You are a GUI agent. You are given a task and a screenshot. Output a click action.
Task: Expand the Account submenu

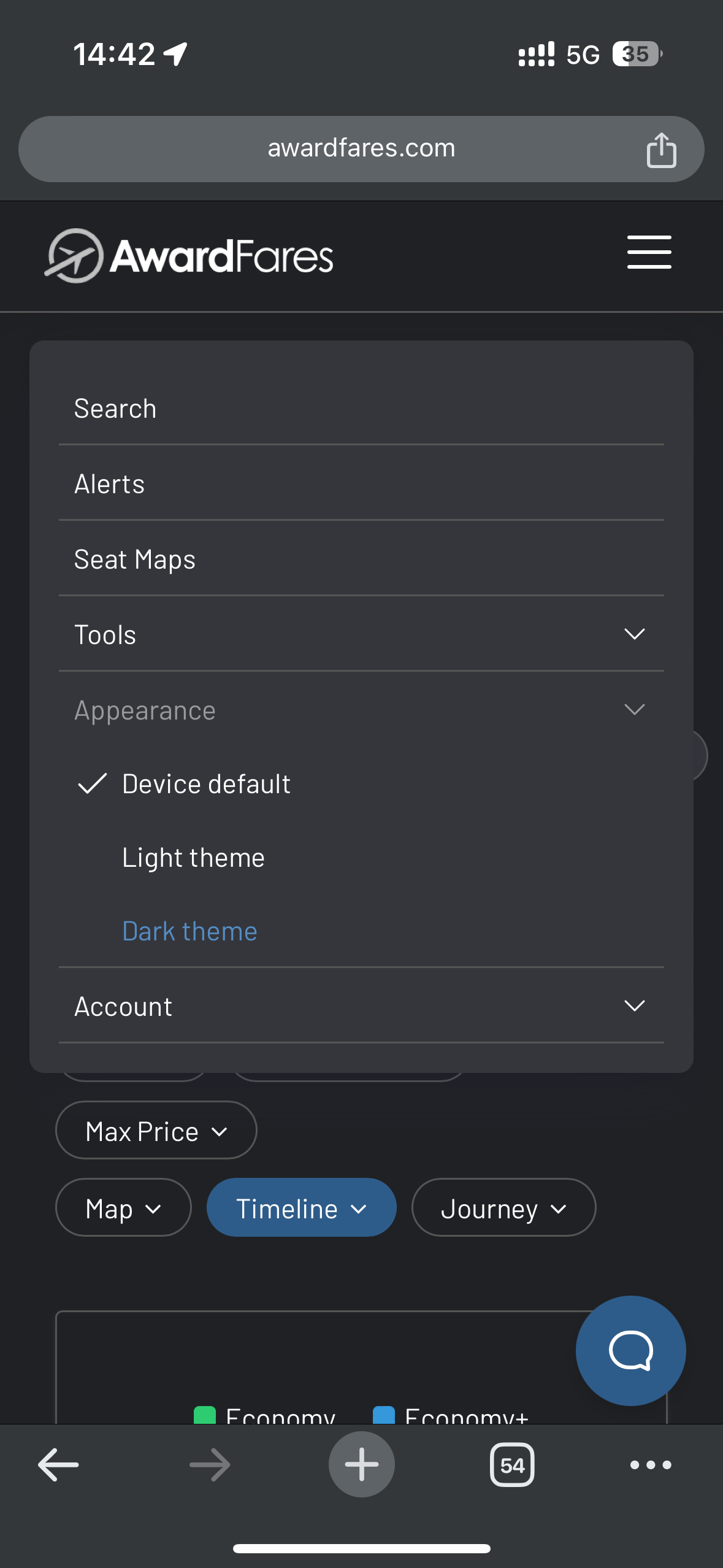(x=361, y=1006)
